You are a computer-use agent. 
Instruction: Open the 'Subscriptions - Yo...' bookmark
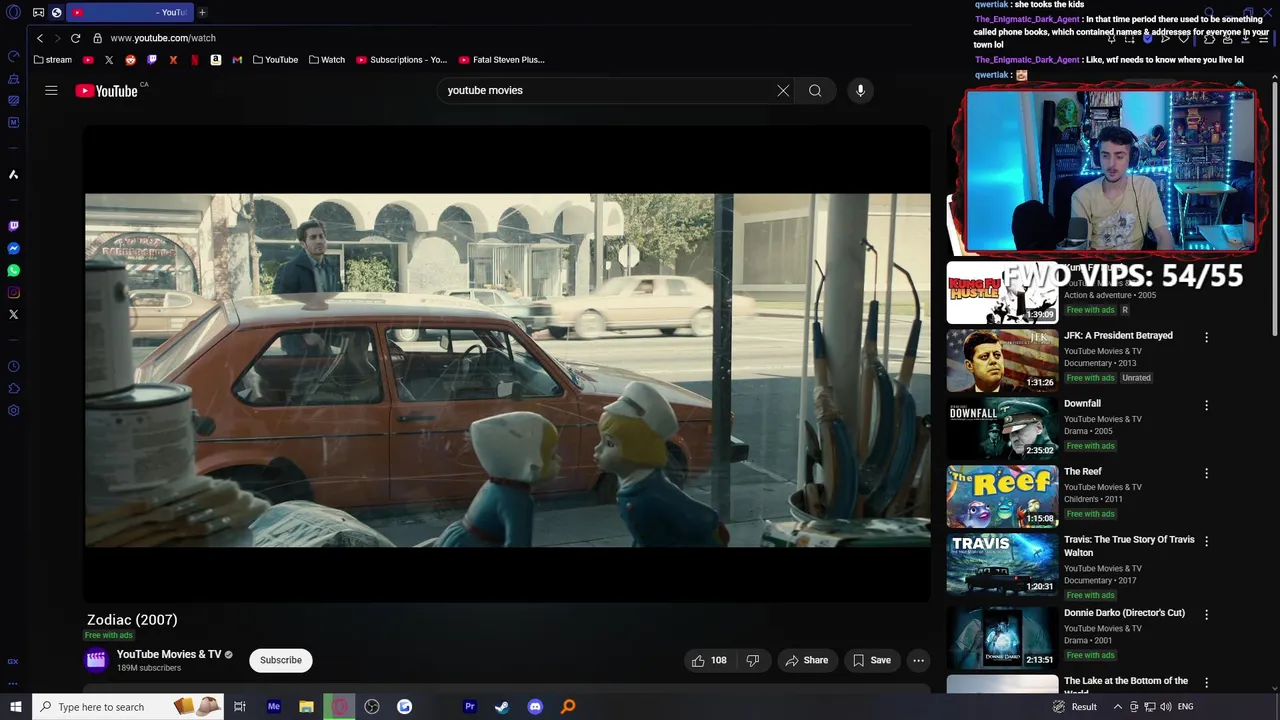point(402,60)
